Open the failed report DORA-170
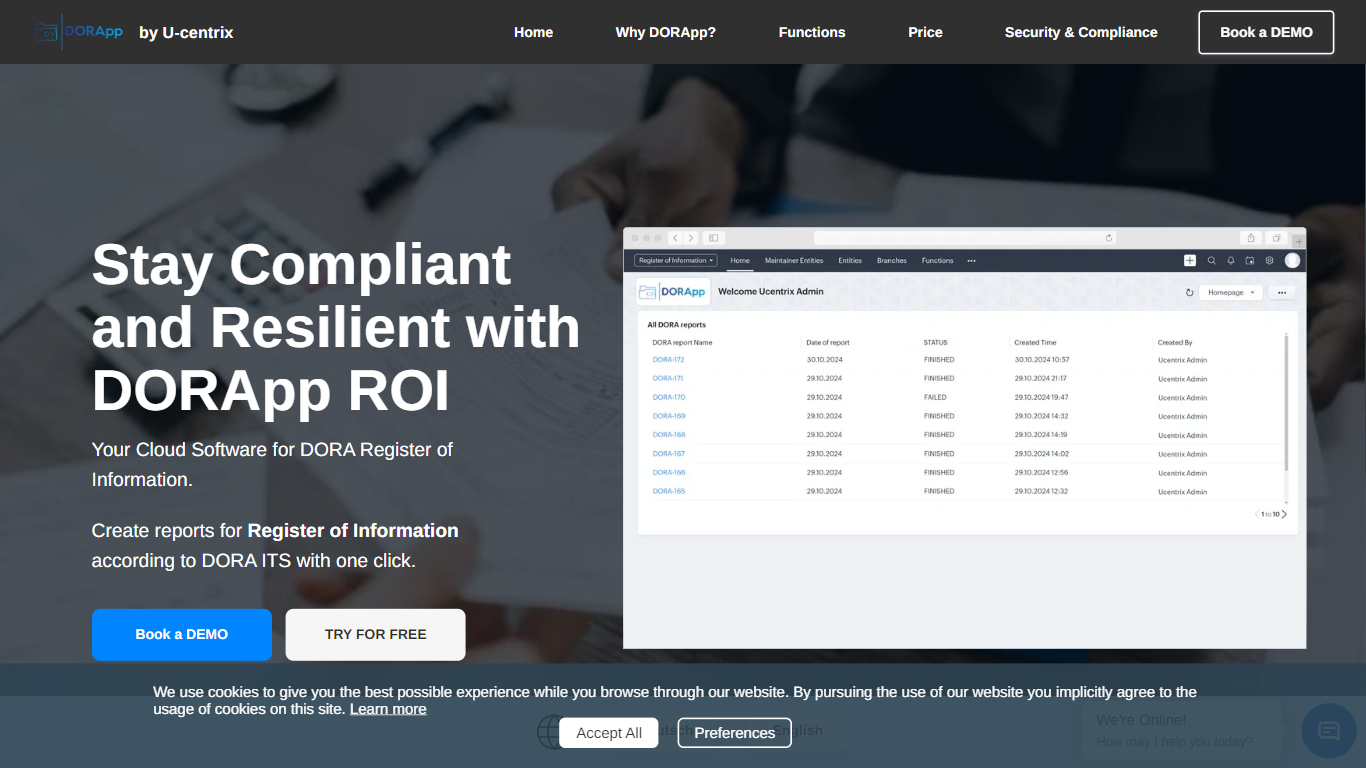Screen dimensions: 1366x768 669,398
